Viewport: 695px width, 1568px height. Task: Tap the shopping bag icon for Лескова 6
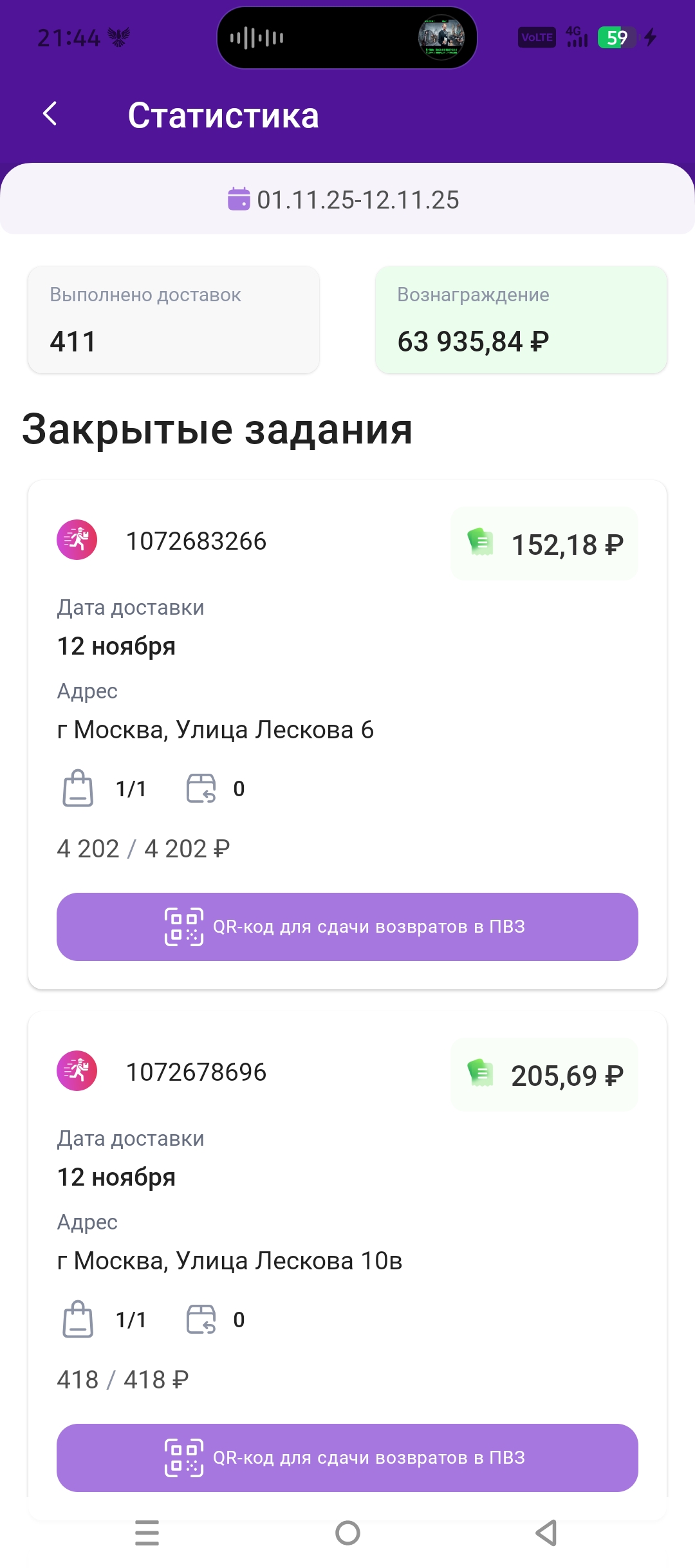click(78, 788)
